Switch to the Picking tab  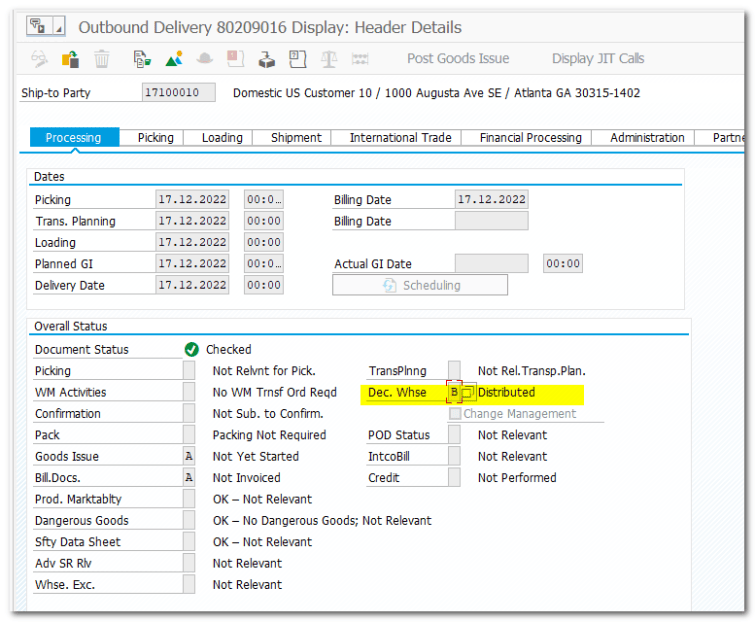(156, 138)
